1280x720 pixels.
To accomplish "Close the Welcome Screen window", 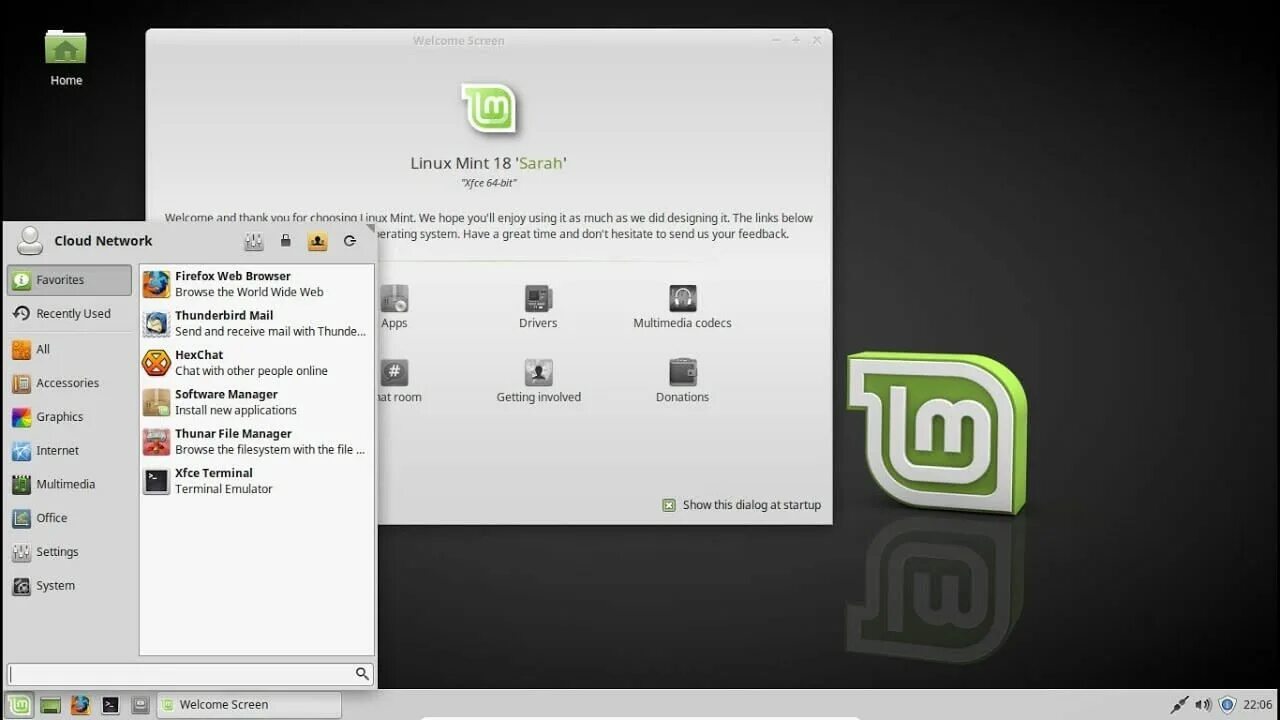I will [817, 40].
